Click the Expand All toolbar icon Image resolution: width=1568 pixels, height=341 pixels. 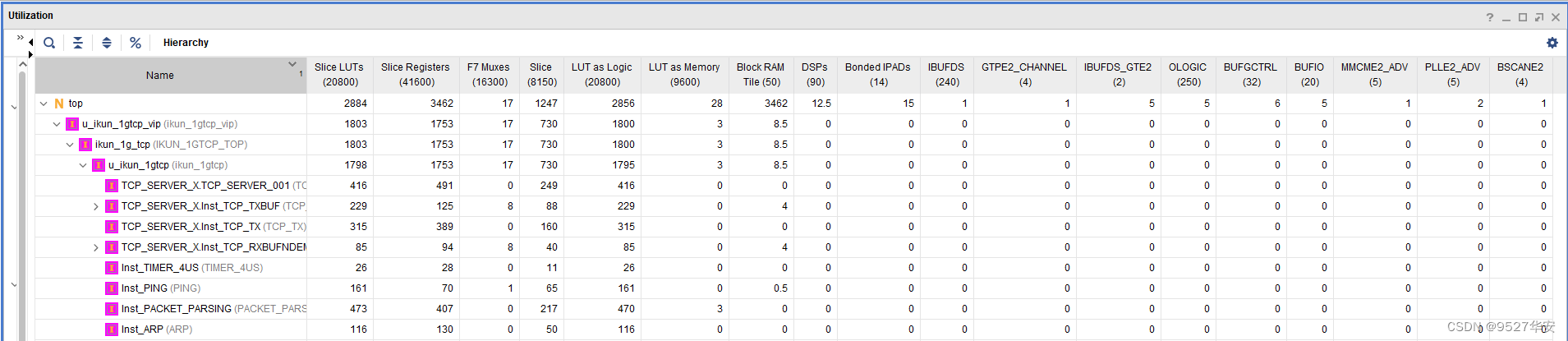107,43
